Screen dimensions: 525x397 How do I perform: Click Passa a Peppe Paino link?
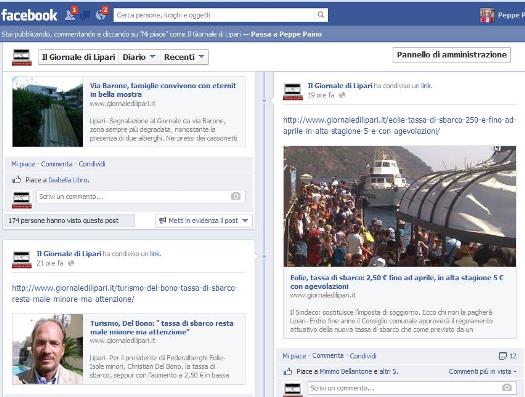tap(286, 34)
